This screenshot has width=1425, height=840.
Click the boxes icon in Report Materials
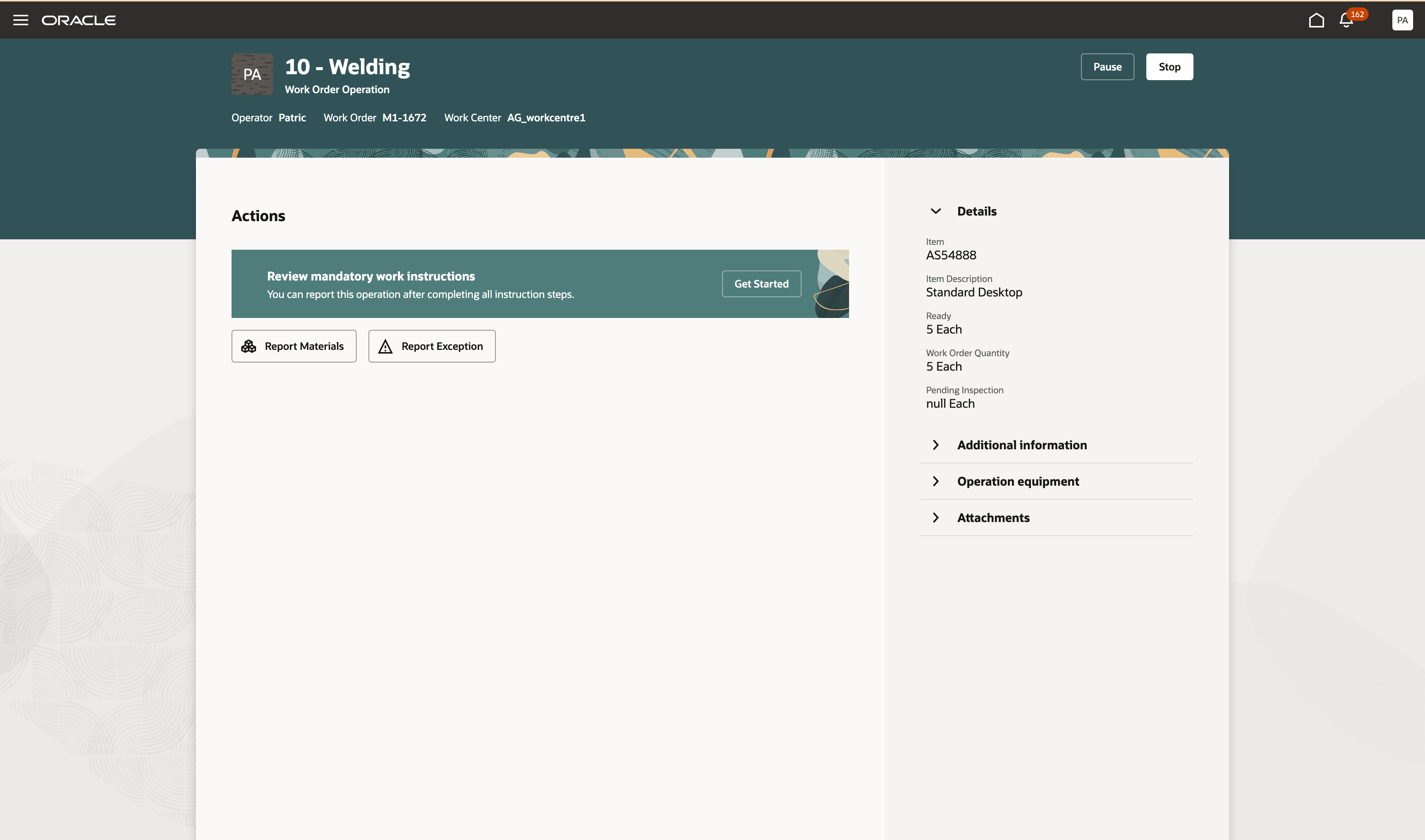coord(249,347)
